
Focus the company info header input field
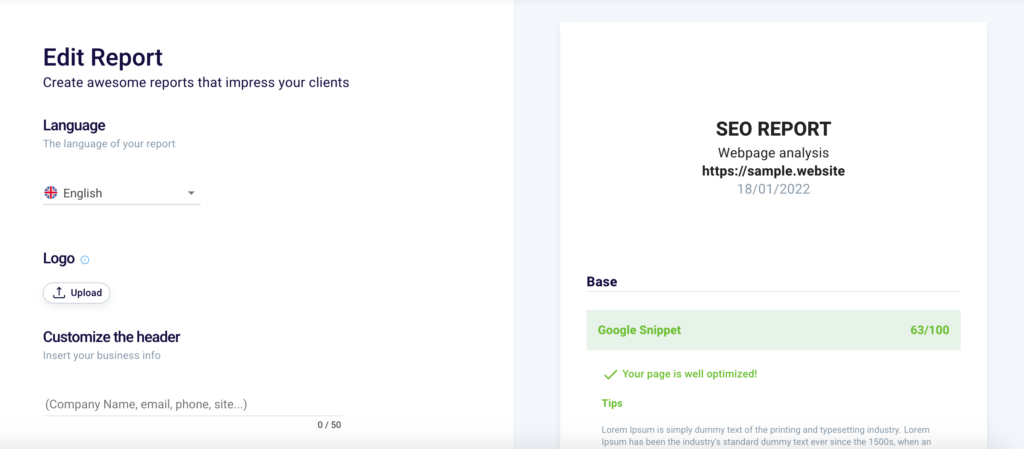pos(191,404)
